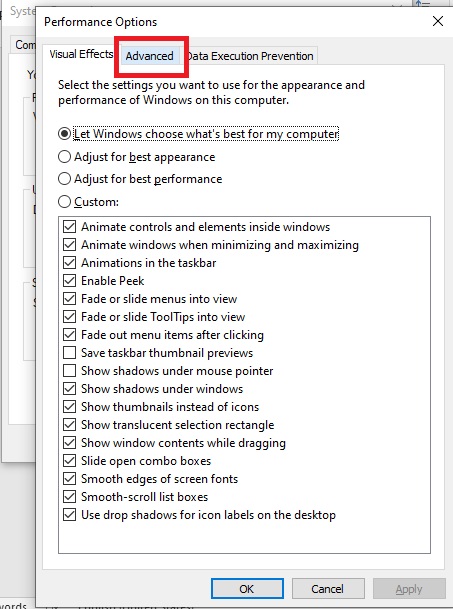453x609 pixels.
Task: Click the Cancel button
Action: point(328,589)
